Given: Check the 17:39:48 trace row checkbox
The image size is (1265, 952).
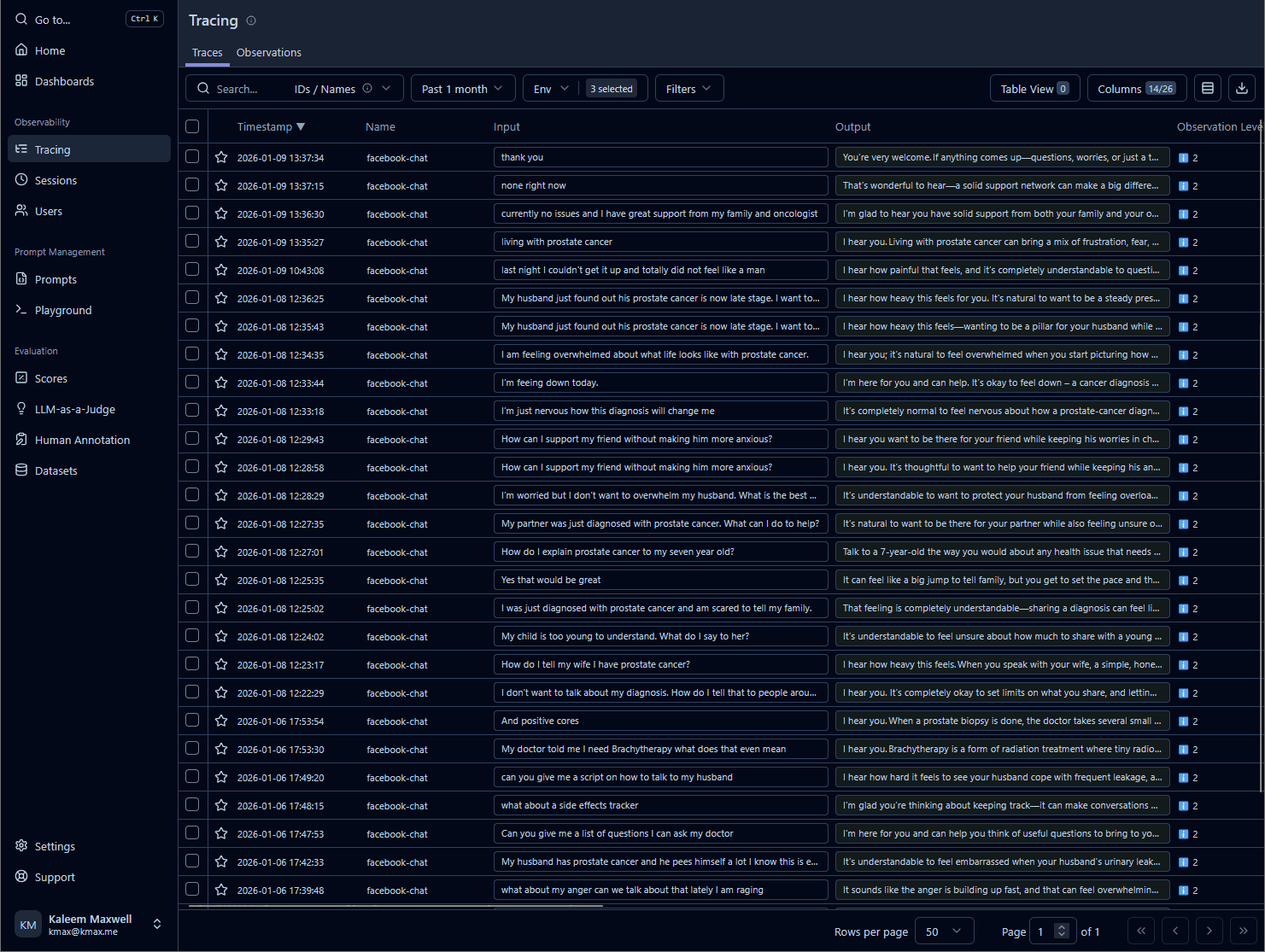Looking at the screenshot, I should (192, 889).
